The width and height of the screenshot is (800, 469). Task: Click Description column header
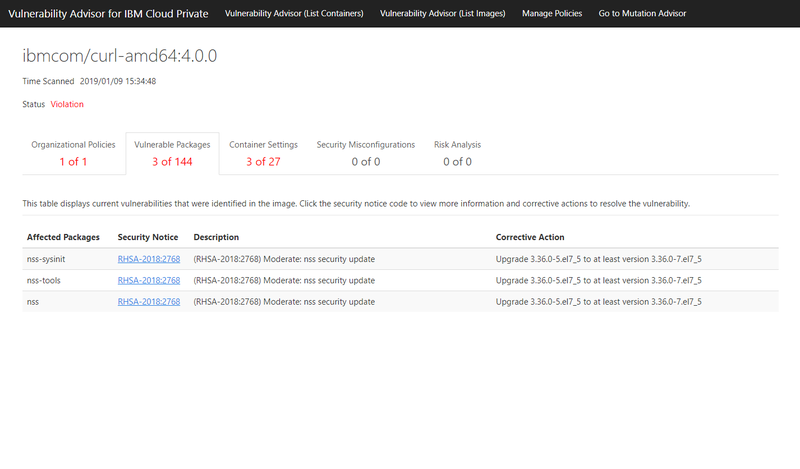click(216, 237)
